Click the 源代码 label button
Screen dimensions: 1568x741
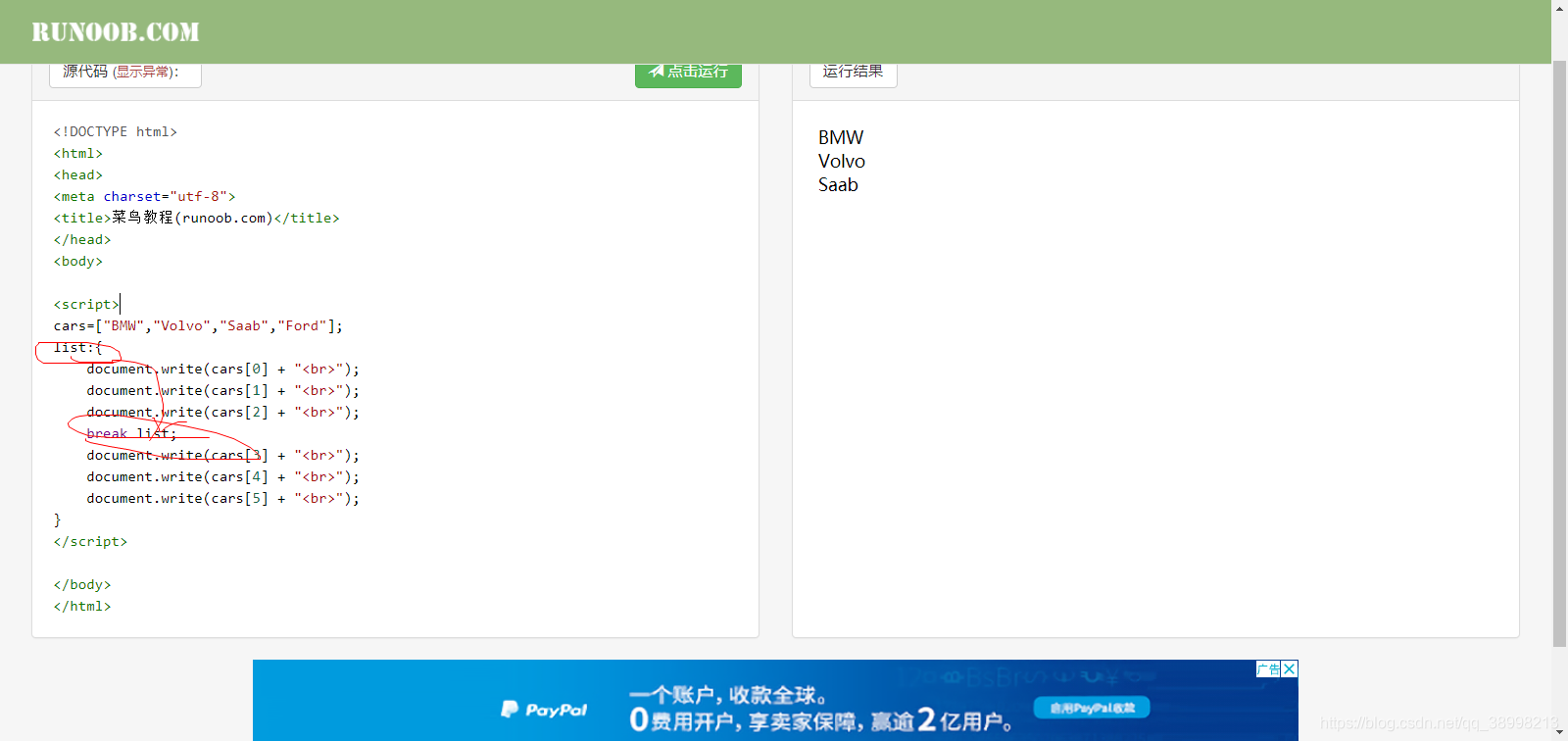(x=125, y=74)
